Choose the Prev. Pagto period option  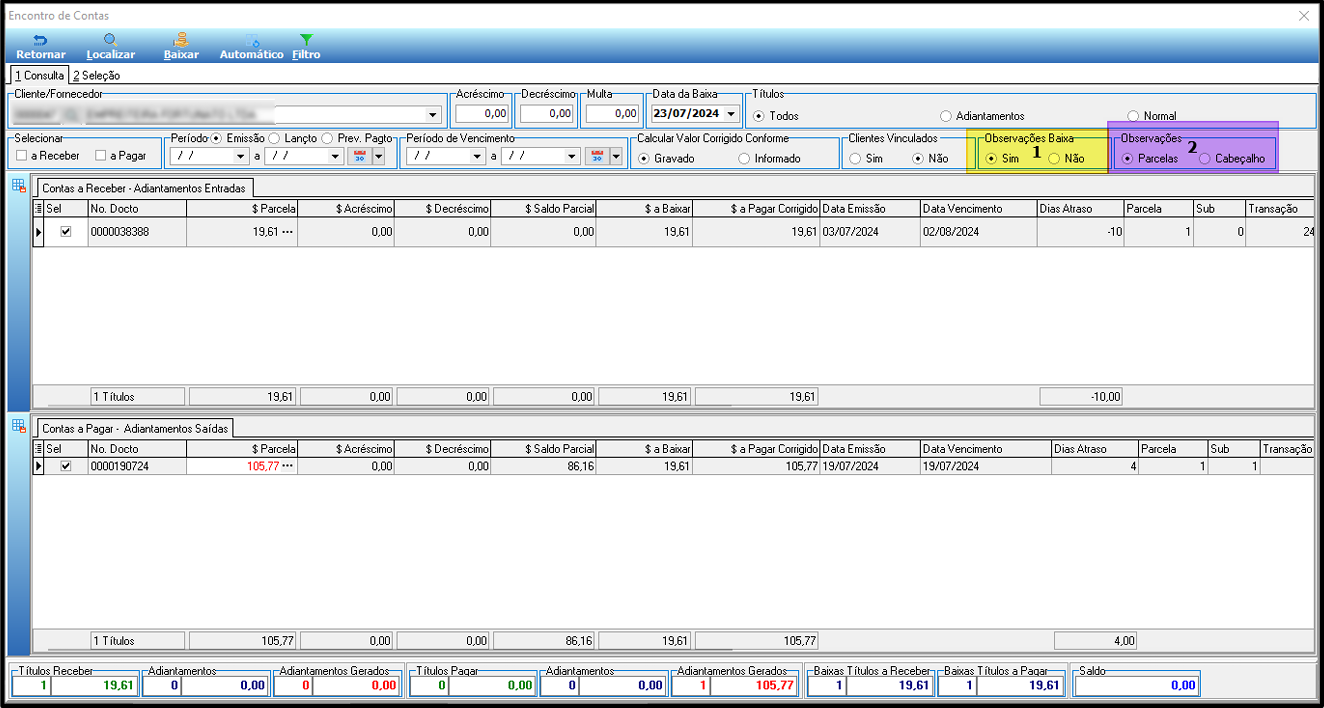pyautogui.click(x=327, y=138)
